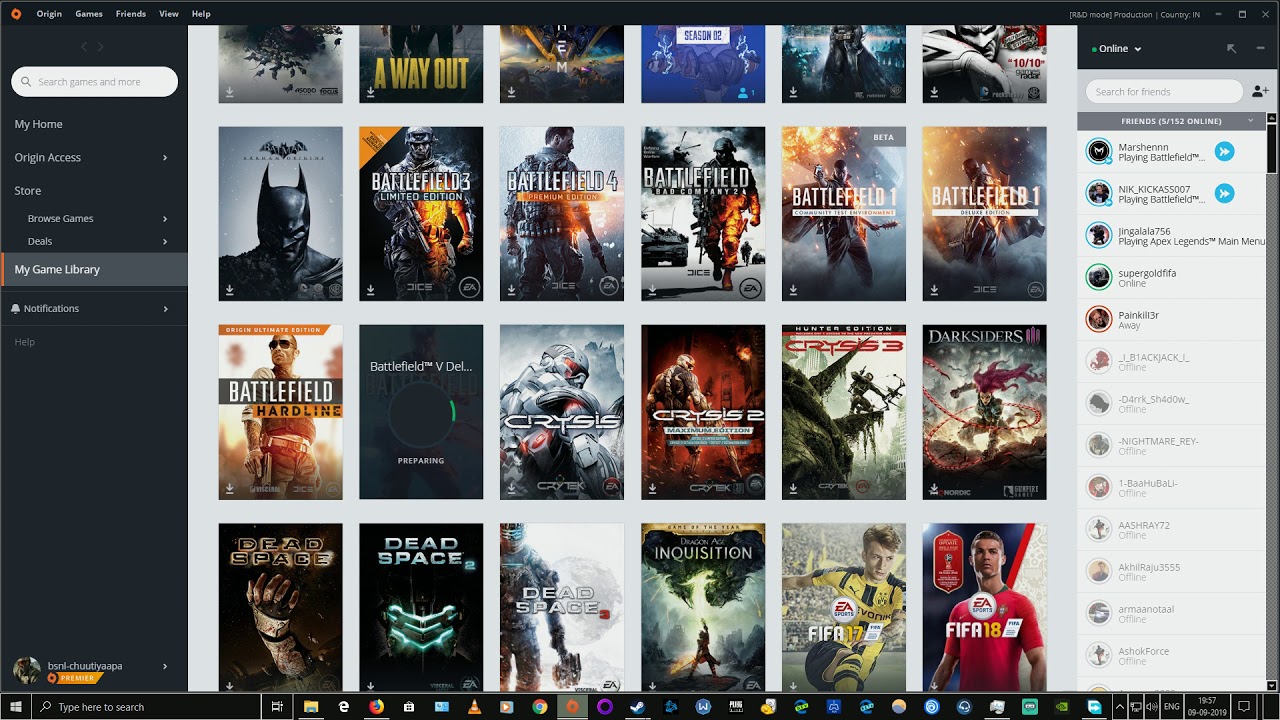This screenshot has width=1280, height=720.
Task: Open the Crysis game tile
Action: coord(562,412)
